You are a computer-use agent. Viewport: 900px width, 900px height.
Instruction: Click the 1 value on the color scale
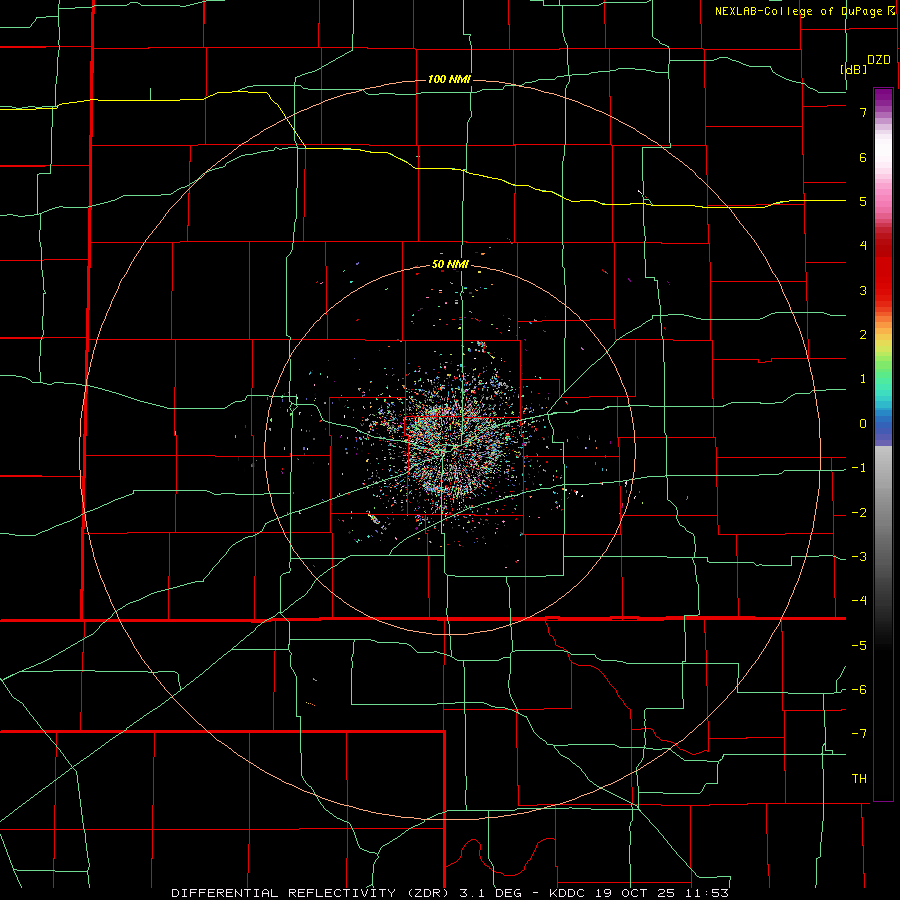click(863, 379)
